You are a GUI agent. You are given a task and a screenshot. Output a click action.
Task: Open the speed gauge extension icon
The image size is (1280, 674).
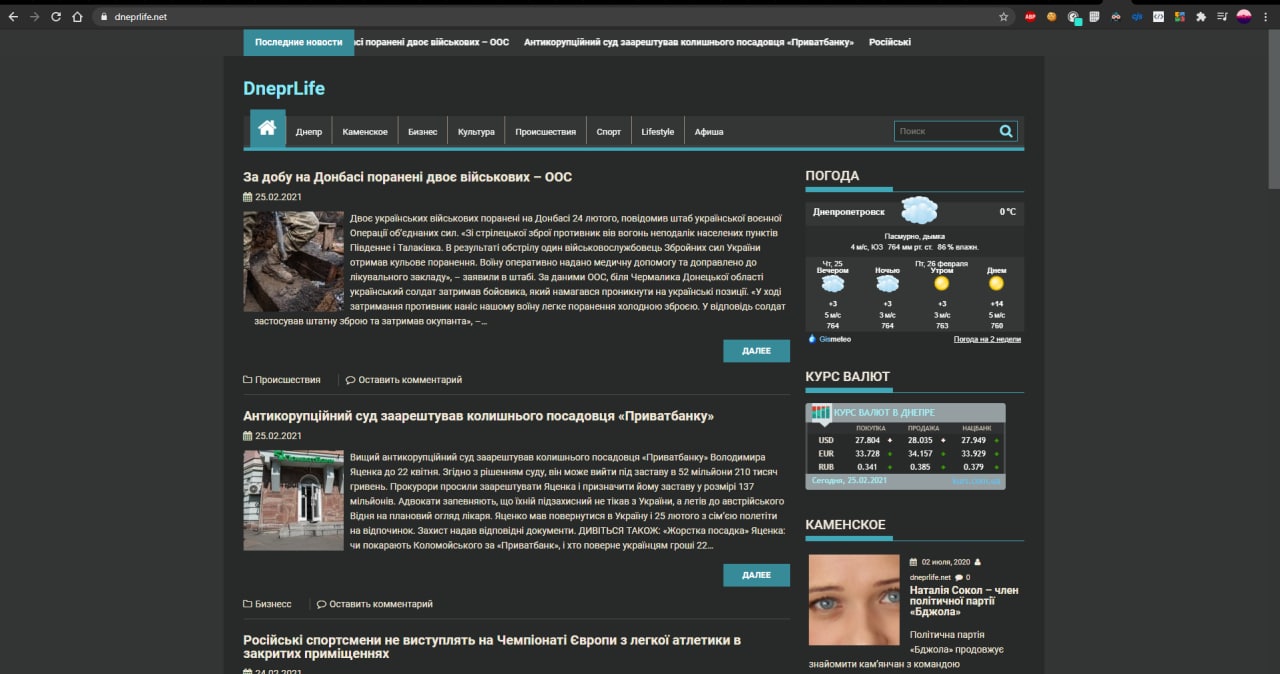point(1074,17)
